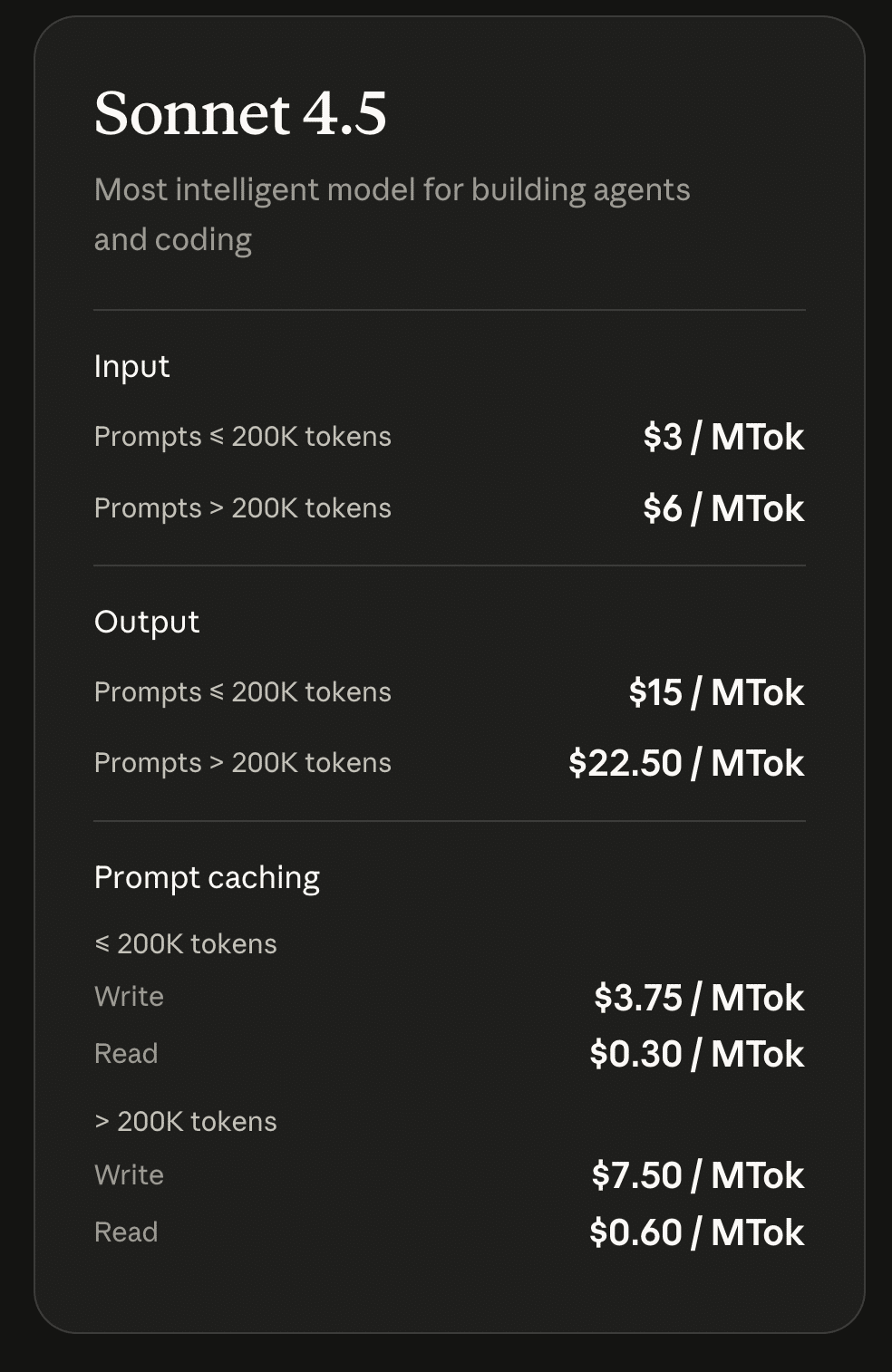
Task: Click the $15 / MTok output price
Action: (x=715, y=692)
